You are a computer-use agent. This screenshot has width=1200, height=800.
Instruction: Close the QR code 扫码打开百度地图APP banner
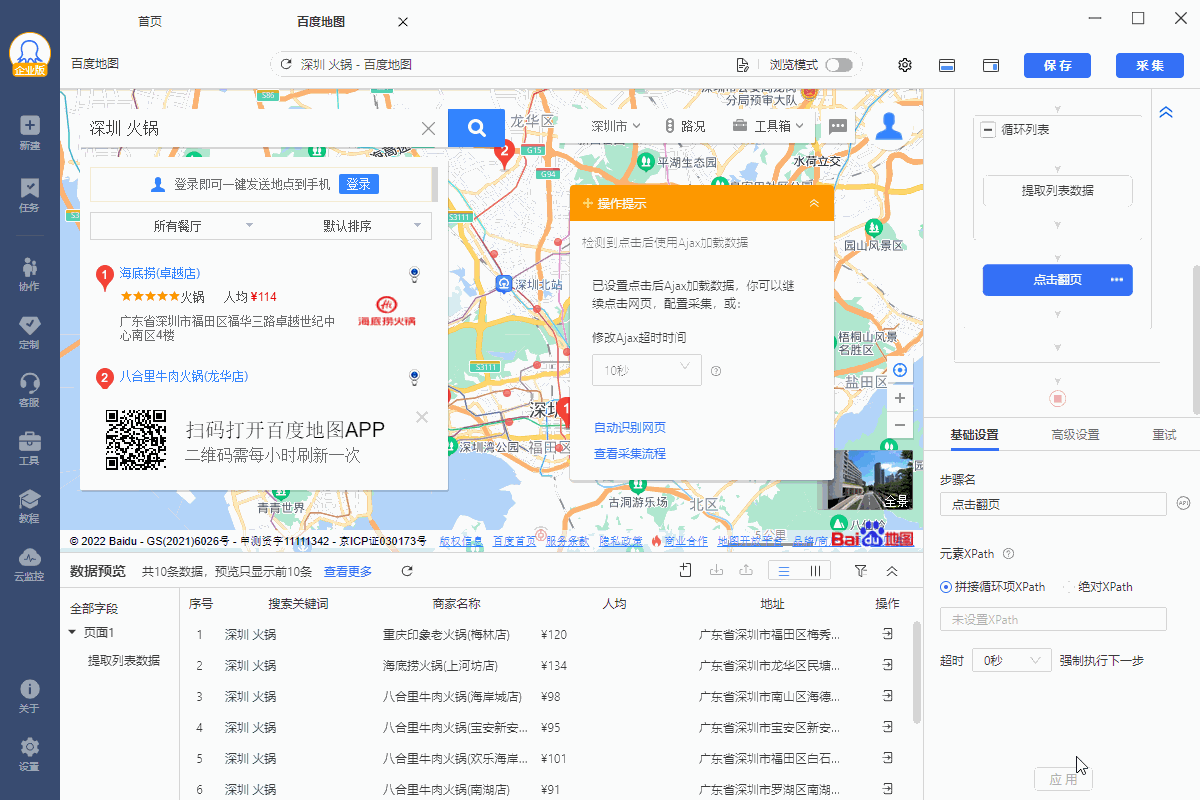[x=422, y=416]
